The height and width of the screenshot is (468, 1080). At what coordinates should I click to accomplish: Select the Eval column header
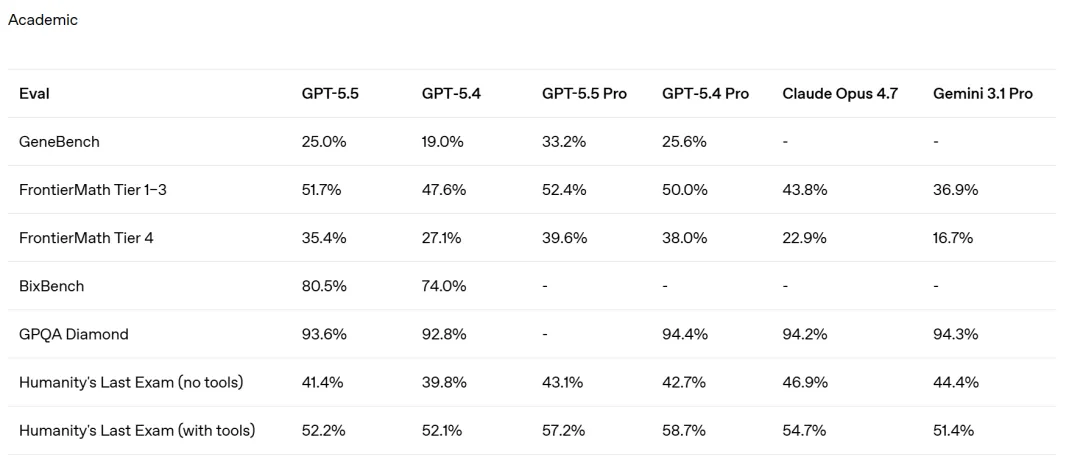(x=34, y=94)
